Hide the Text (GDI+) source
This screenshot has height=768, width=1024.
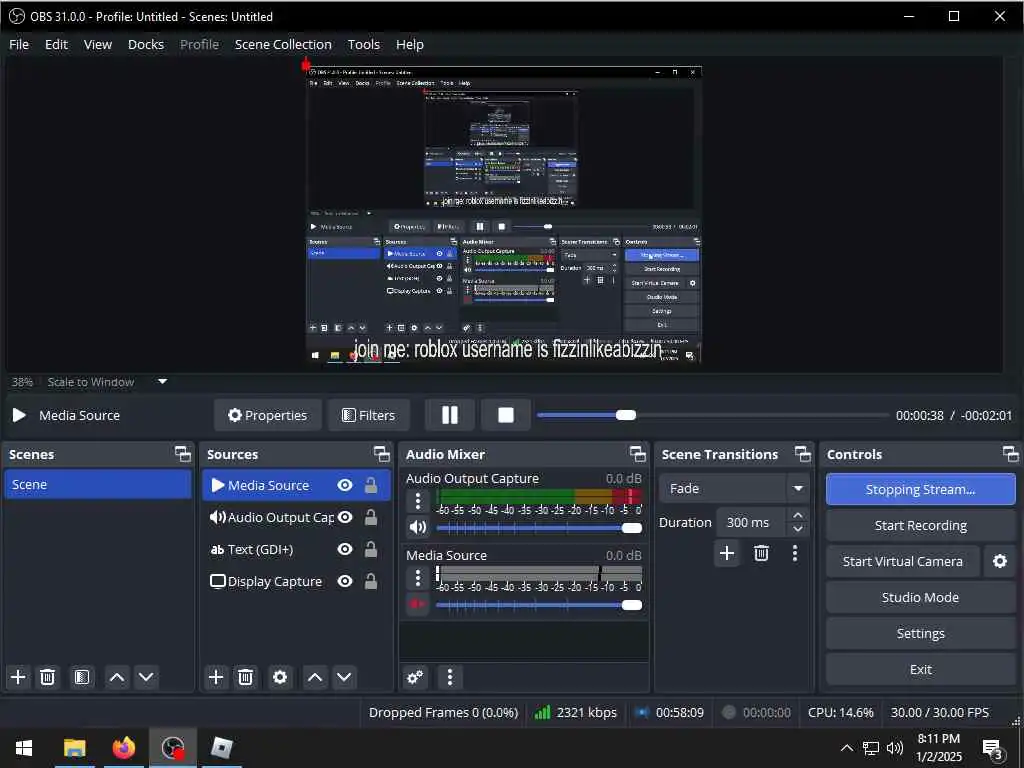point(345,549)
